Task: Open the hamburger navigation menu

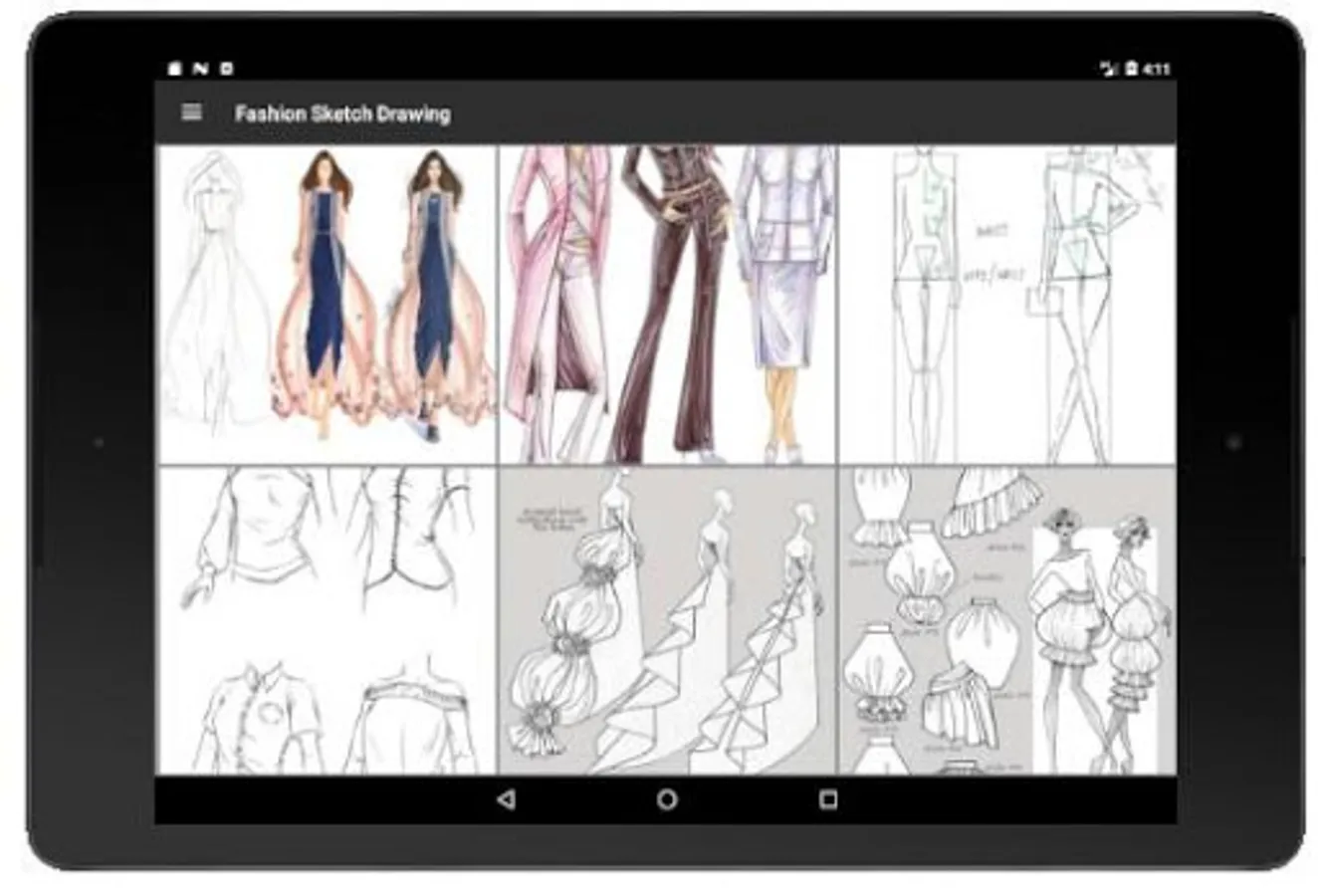Action: click(x=192, y=112)
